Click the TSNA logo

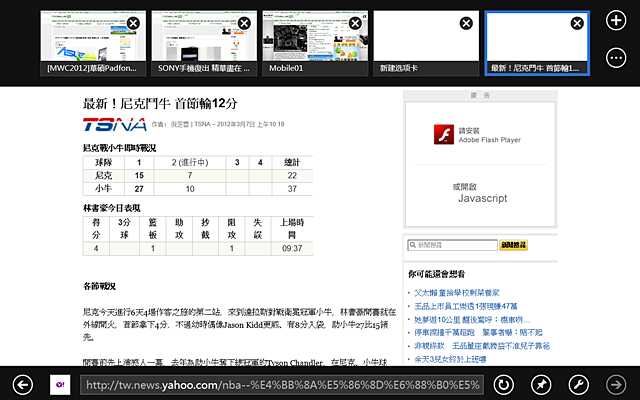pyautogui.click(x=115, y=124)
